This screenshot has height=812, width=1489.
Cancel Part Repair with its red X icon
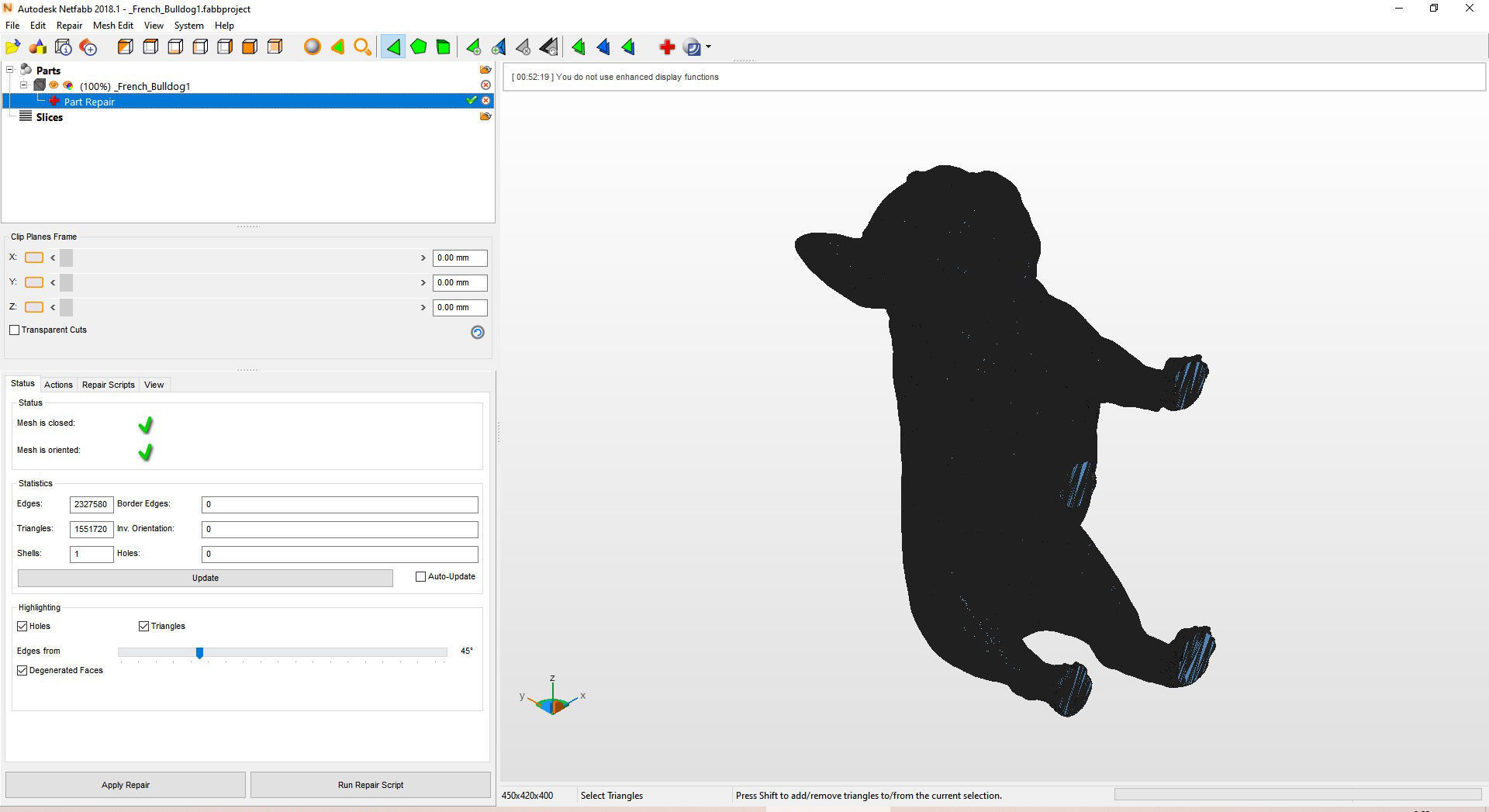(485, 101)
